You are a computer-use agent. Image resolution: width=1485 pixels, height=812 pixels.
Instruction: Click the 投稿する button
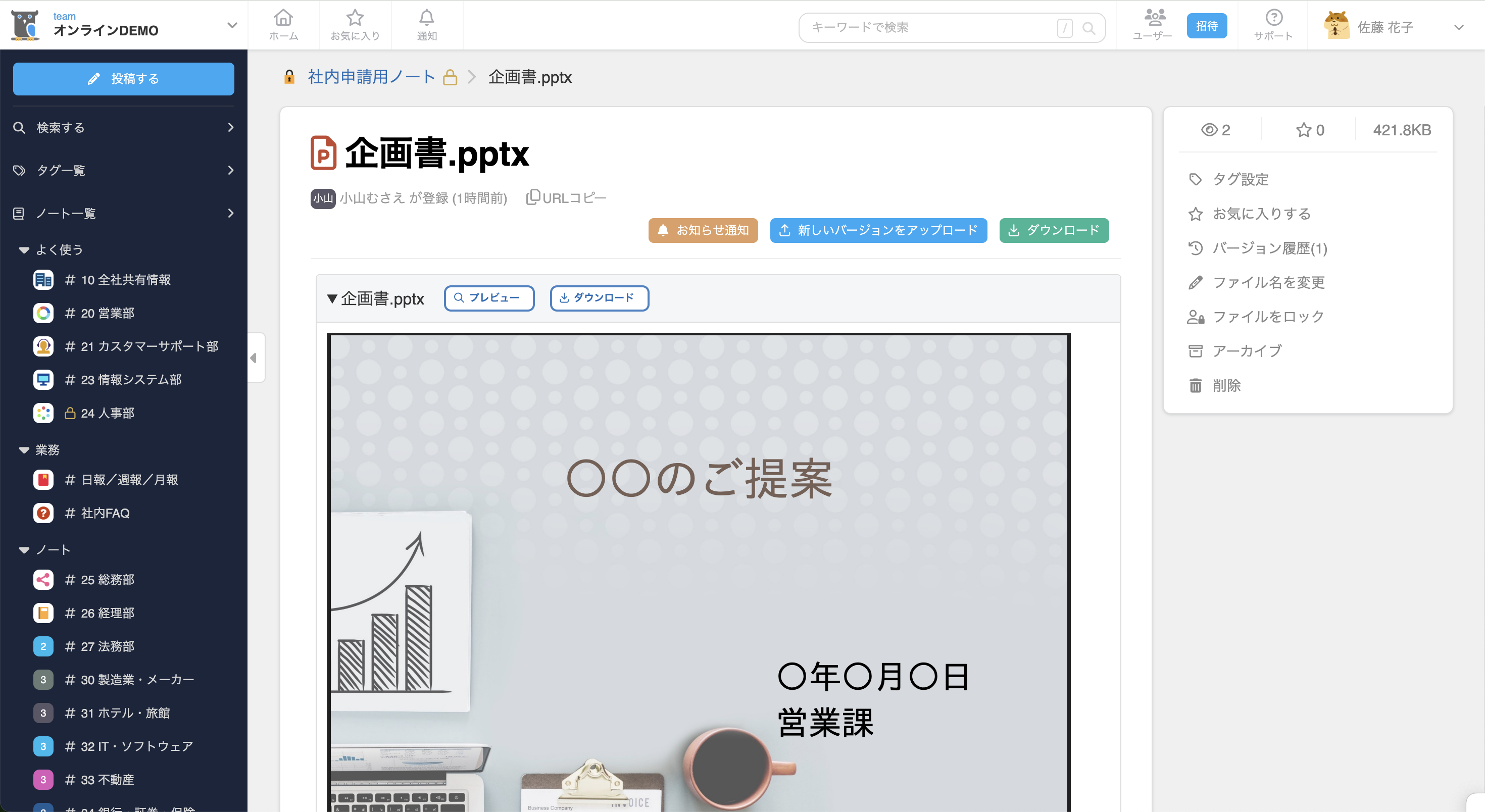tap(123, 79)
